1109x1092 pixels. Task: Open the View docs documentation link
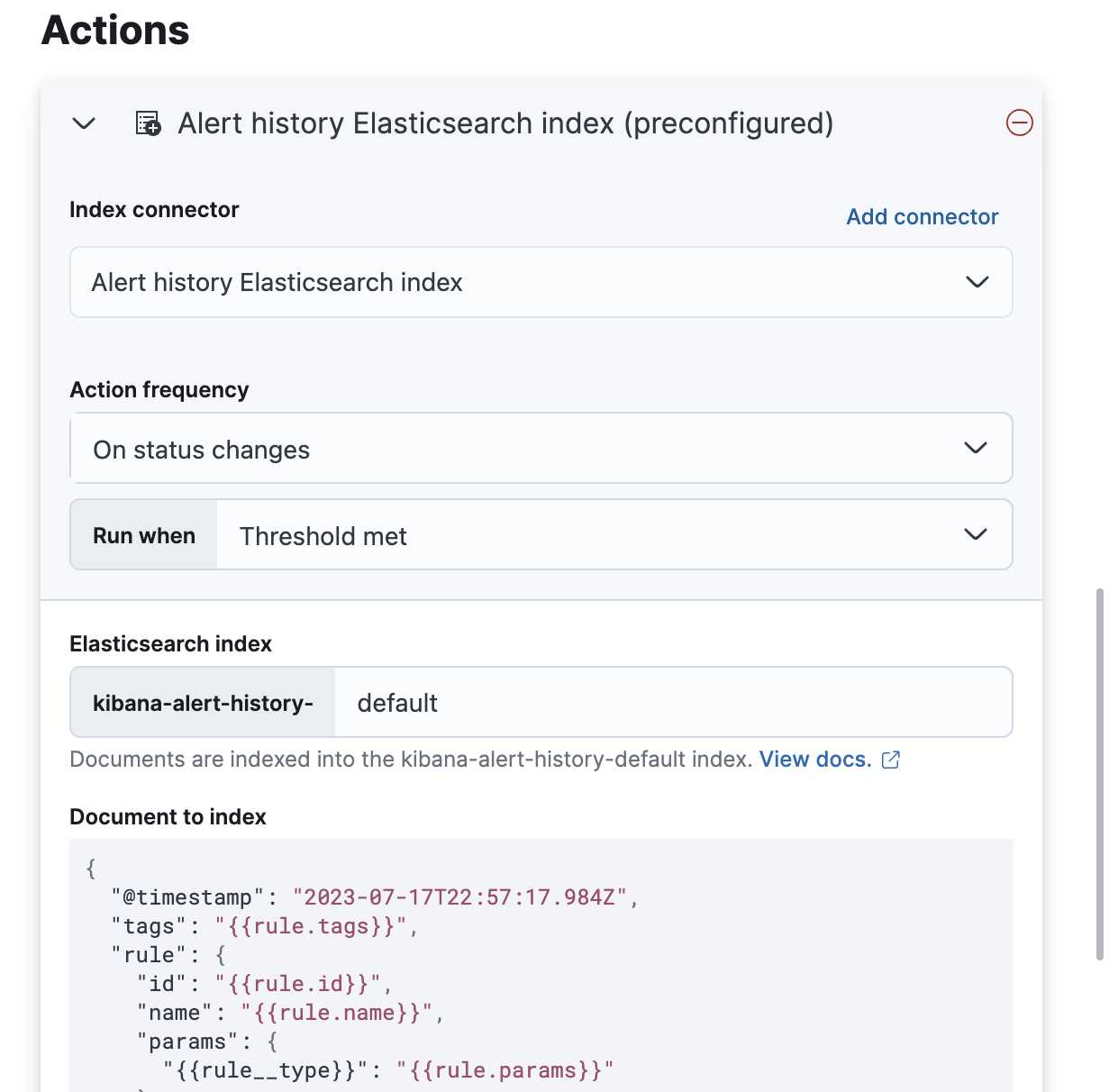814,760
